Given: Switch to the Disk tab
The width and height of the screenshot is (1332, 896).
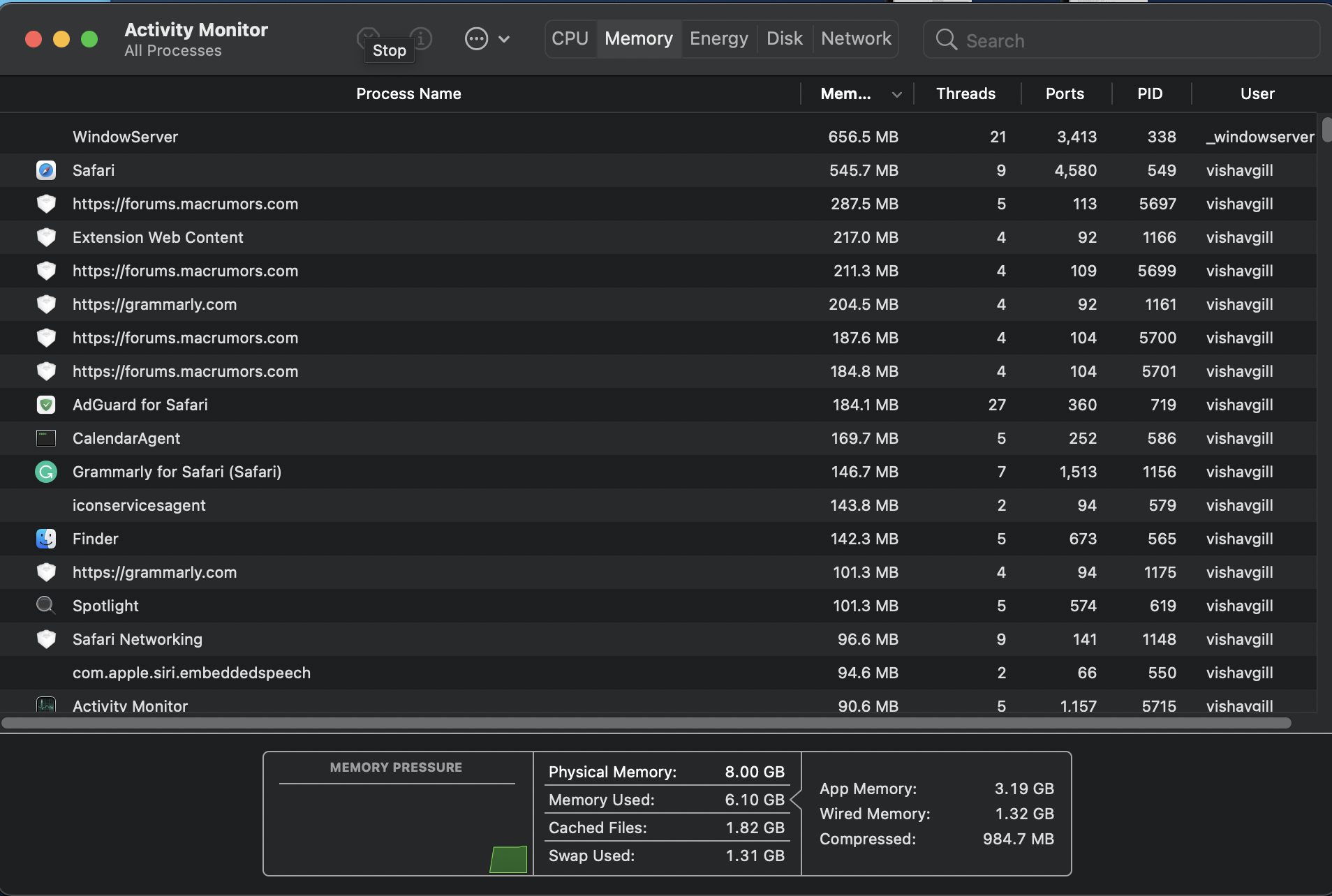Looking at the screenshot, I should 785,38.
